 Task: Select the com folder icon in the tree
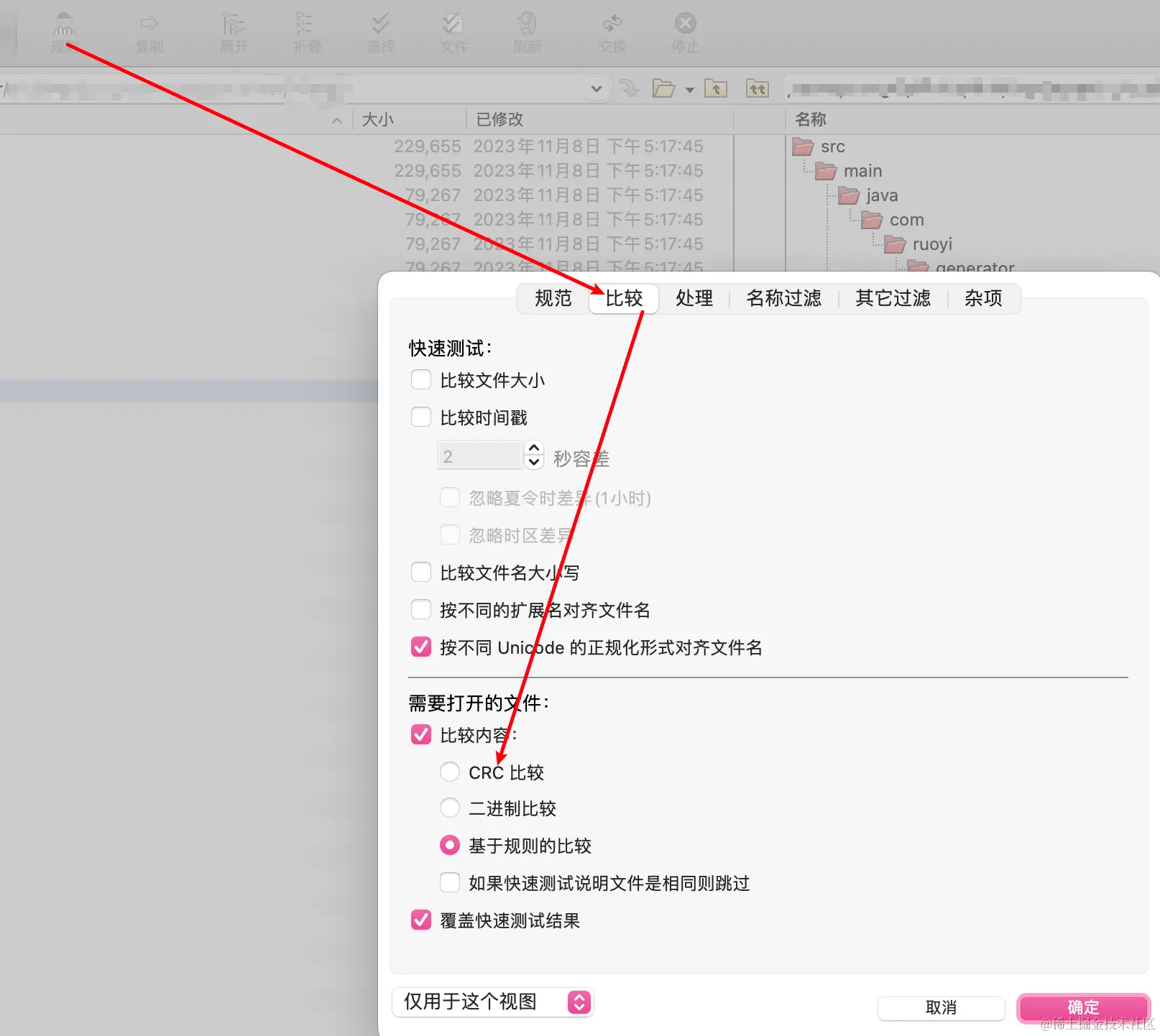click(872, 220)
